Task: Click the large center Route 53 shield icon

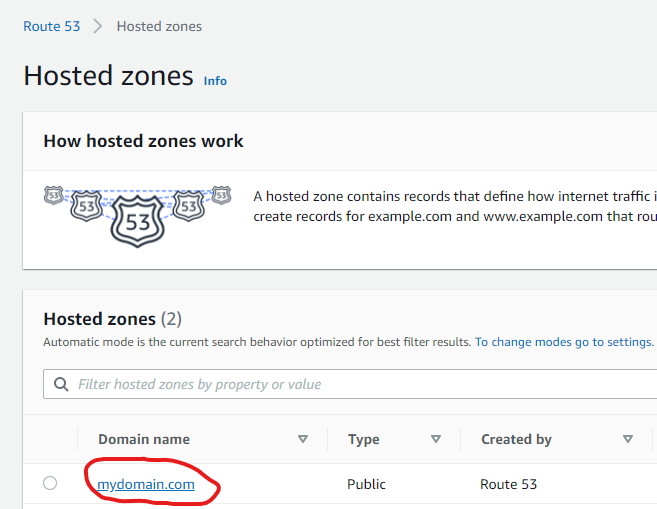Action: point(137,221)
